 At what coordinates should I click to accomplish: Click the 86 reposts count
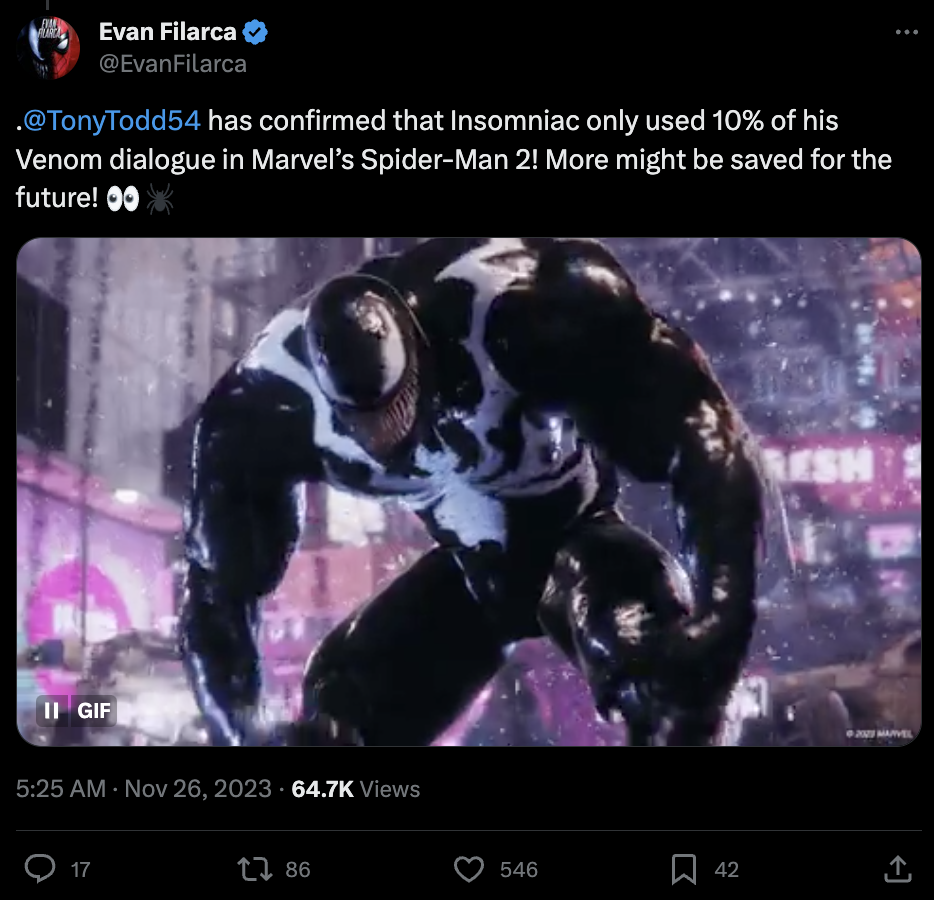pos(298,870)
